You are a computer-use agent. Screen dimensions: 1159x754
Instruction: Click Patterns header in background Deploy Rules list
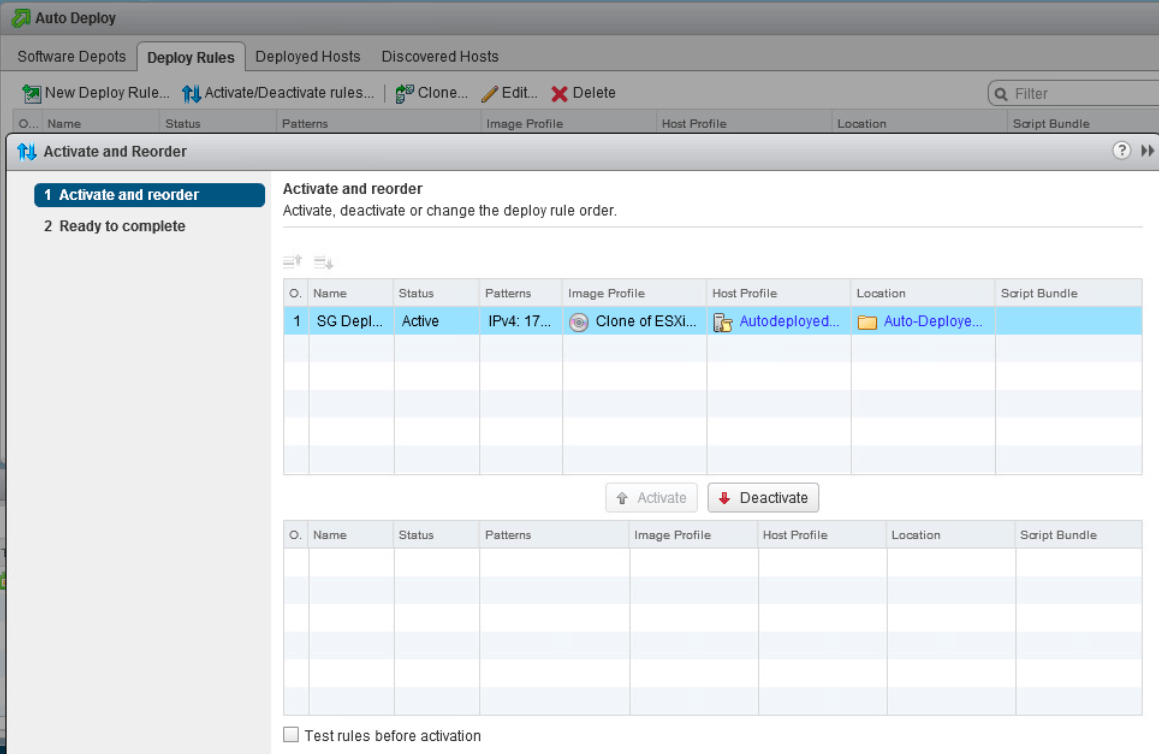click(x=378, y=123)
